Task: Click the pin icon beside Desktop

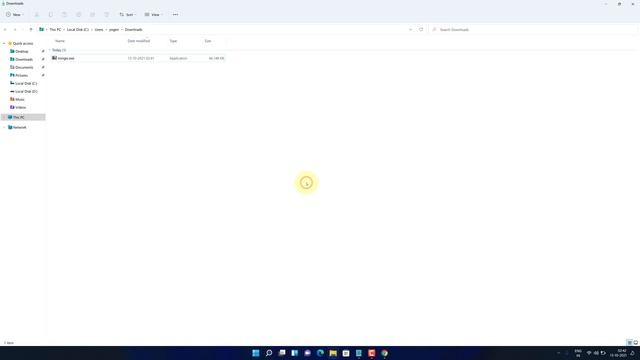Action: click(x=43, y=52)
